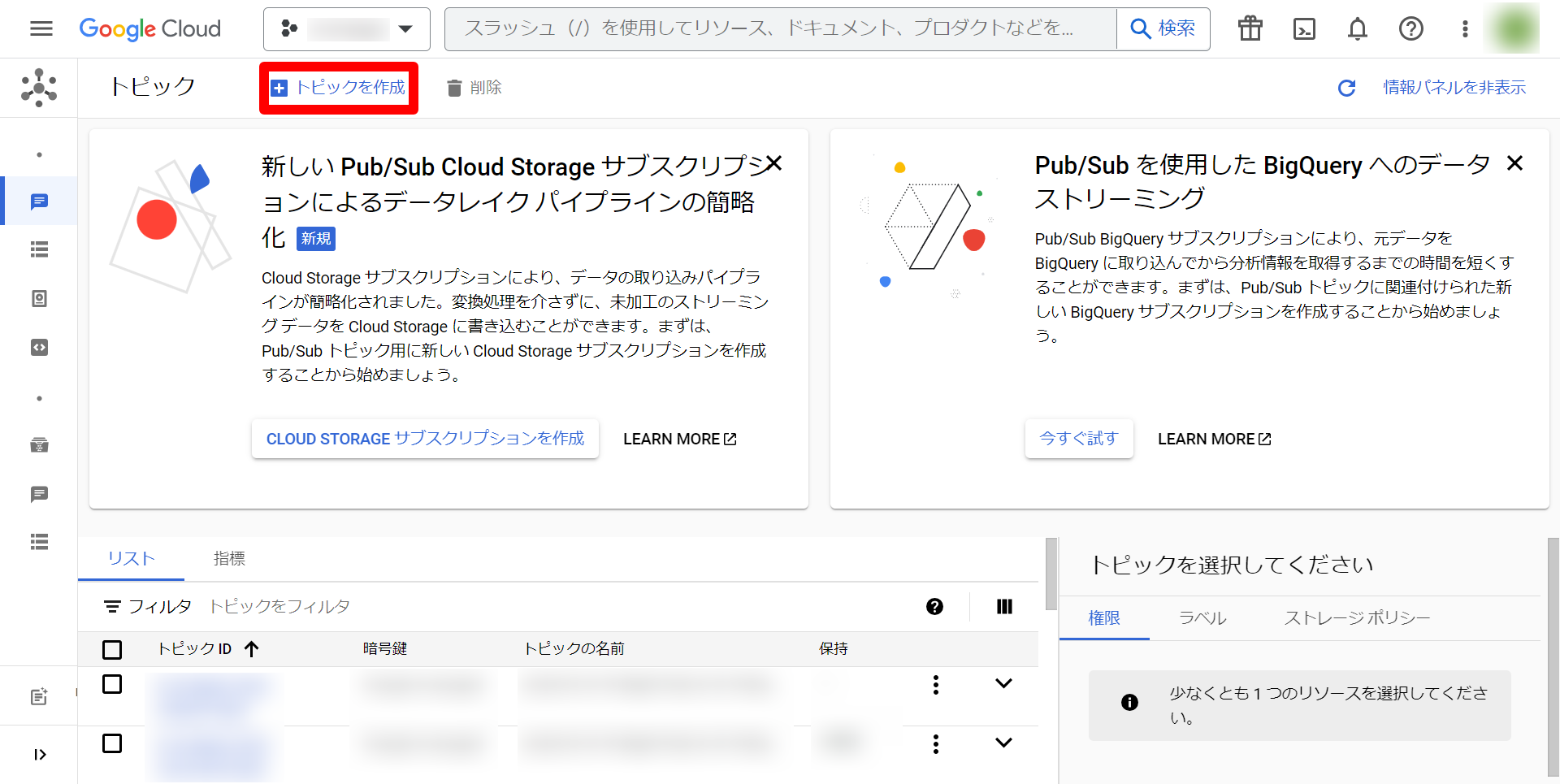Select the ラベル tab in info panel
This screenshot has width=1560, height=784.
(x=1202, y=618)
